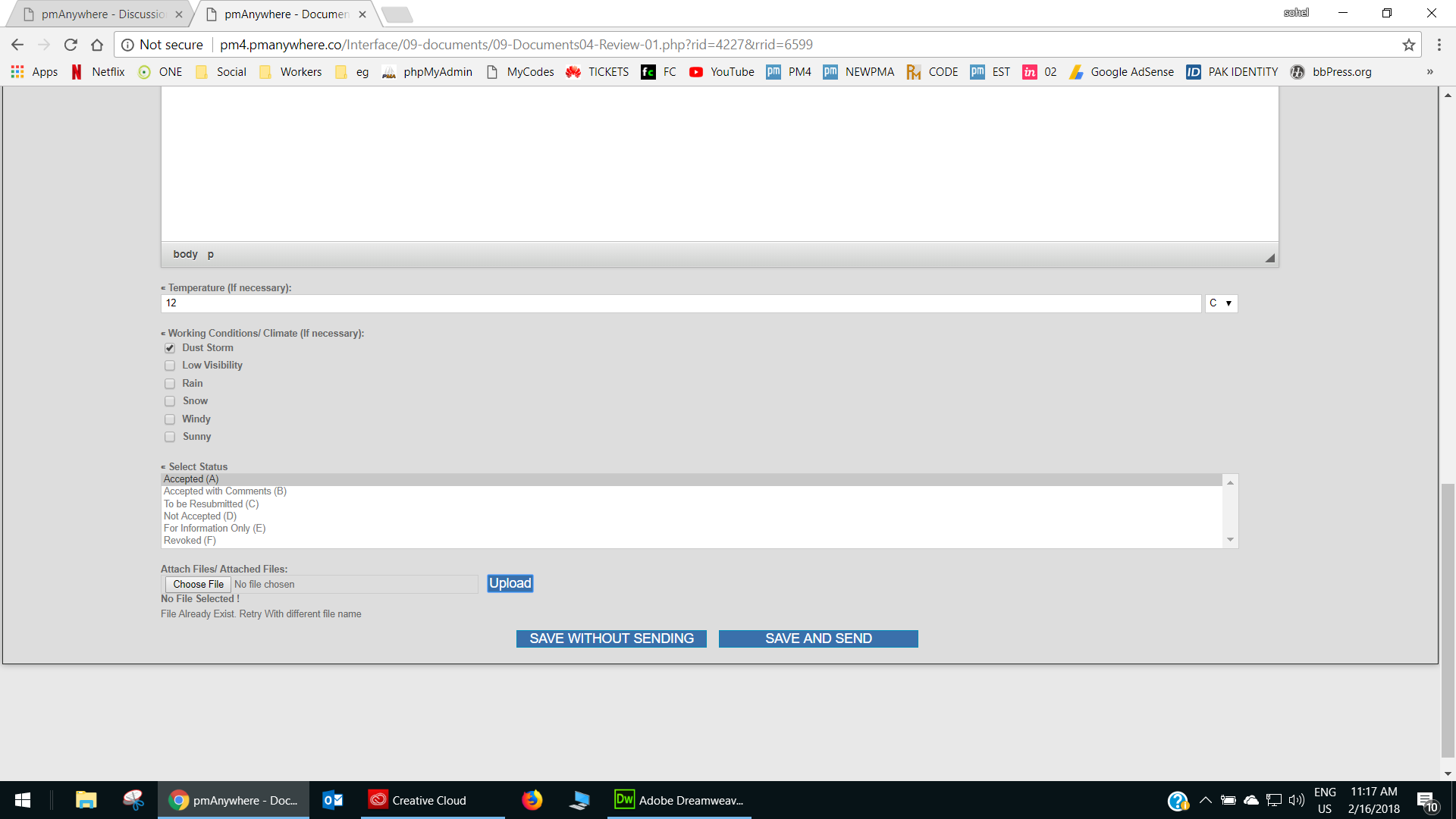Open the temperature unit C dropdown

1221,303
